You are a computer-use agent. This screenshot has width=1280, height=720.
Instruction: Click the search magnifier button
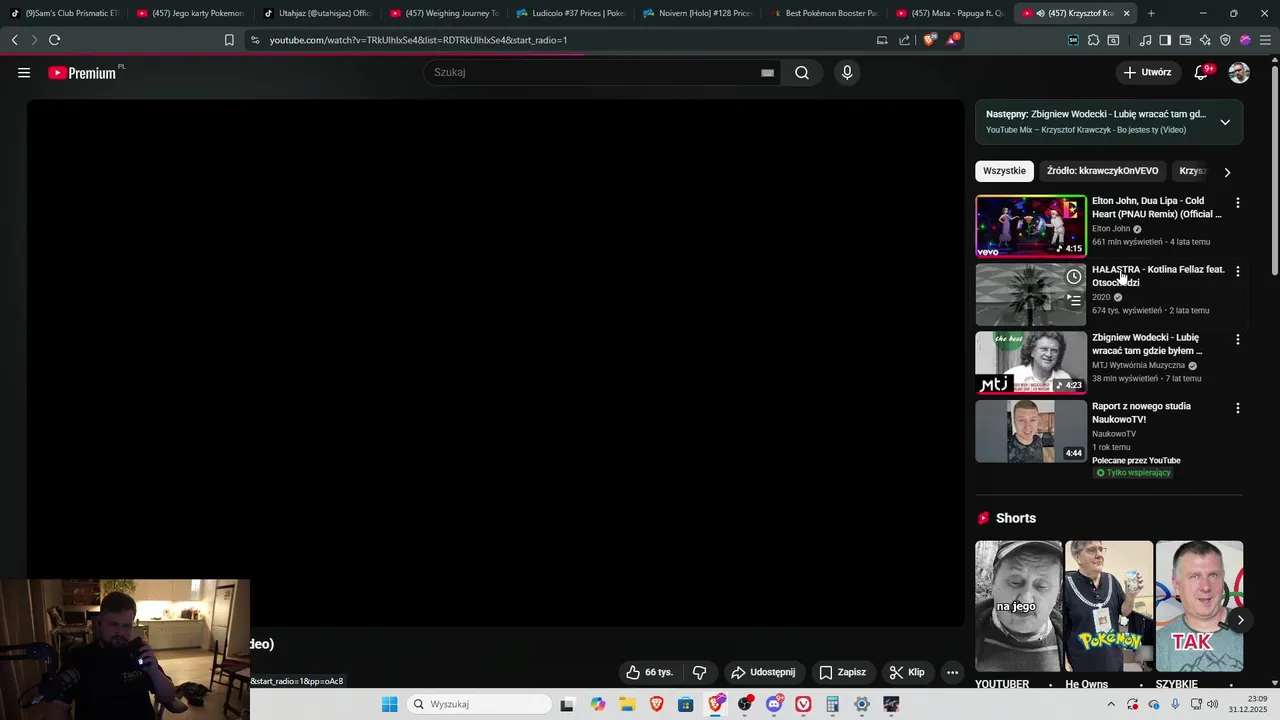pyautogui.click(x=802, y=72)
